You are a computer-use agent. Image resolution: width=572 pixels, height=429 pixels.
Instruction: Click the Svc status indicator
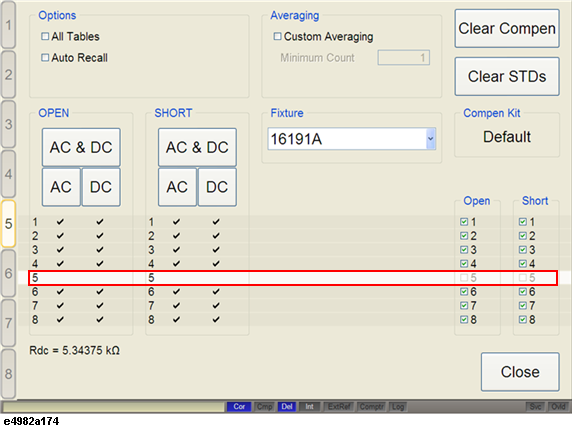point(535,406)
